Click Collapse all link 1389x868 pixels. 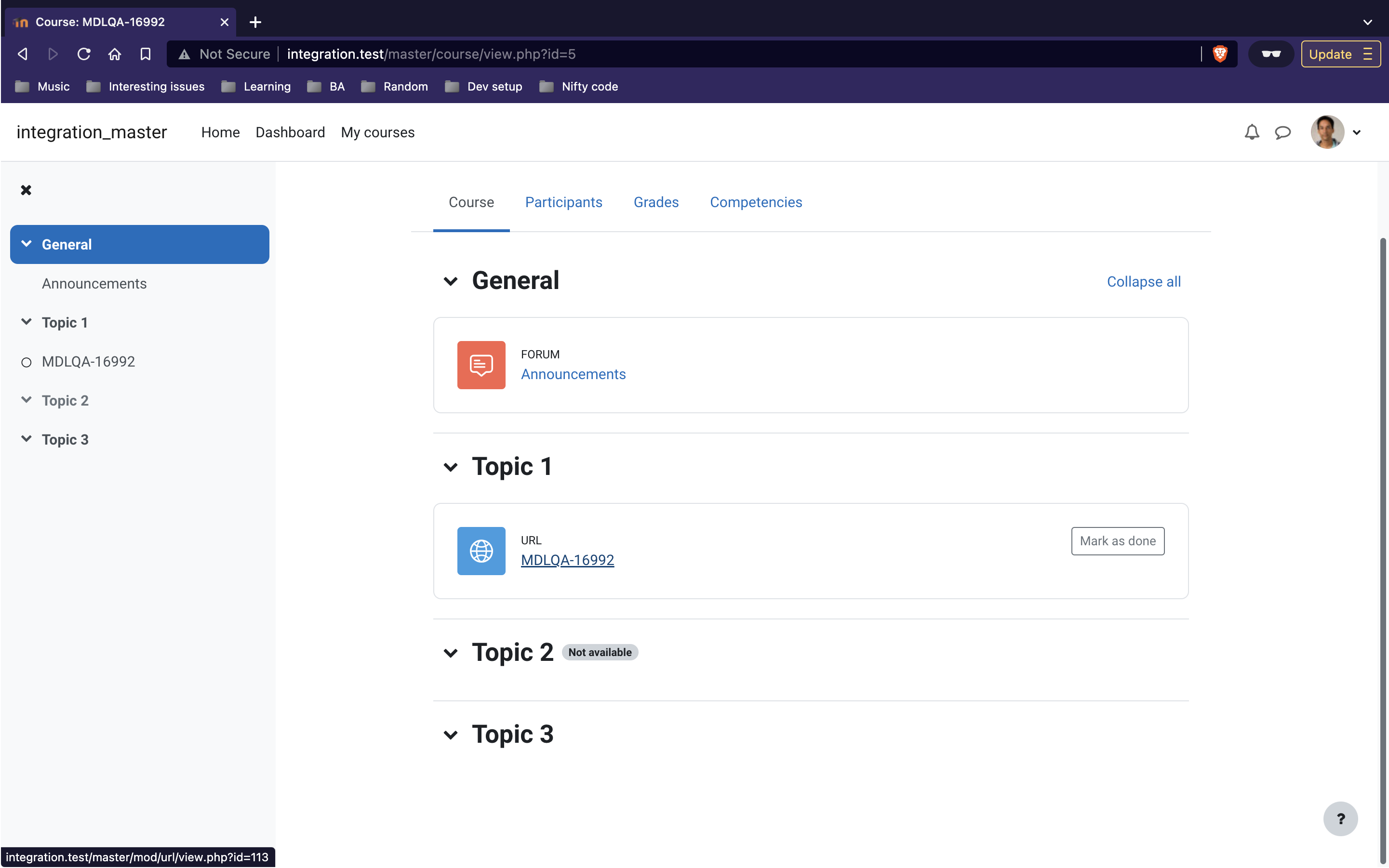[x=1143, y=282]
